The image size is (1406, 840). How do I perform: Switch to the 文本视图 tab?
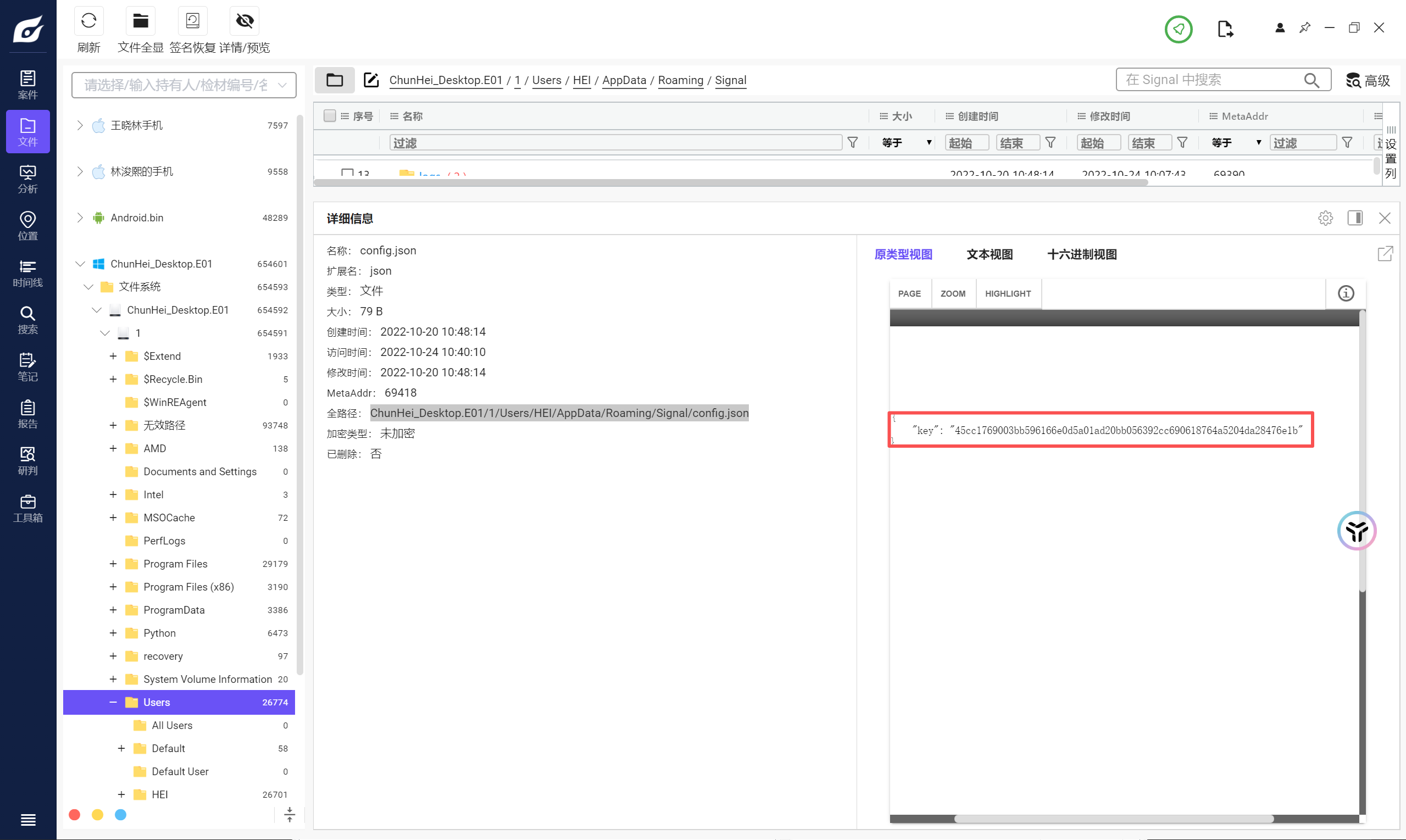click(989, 254)
